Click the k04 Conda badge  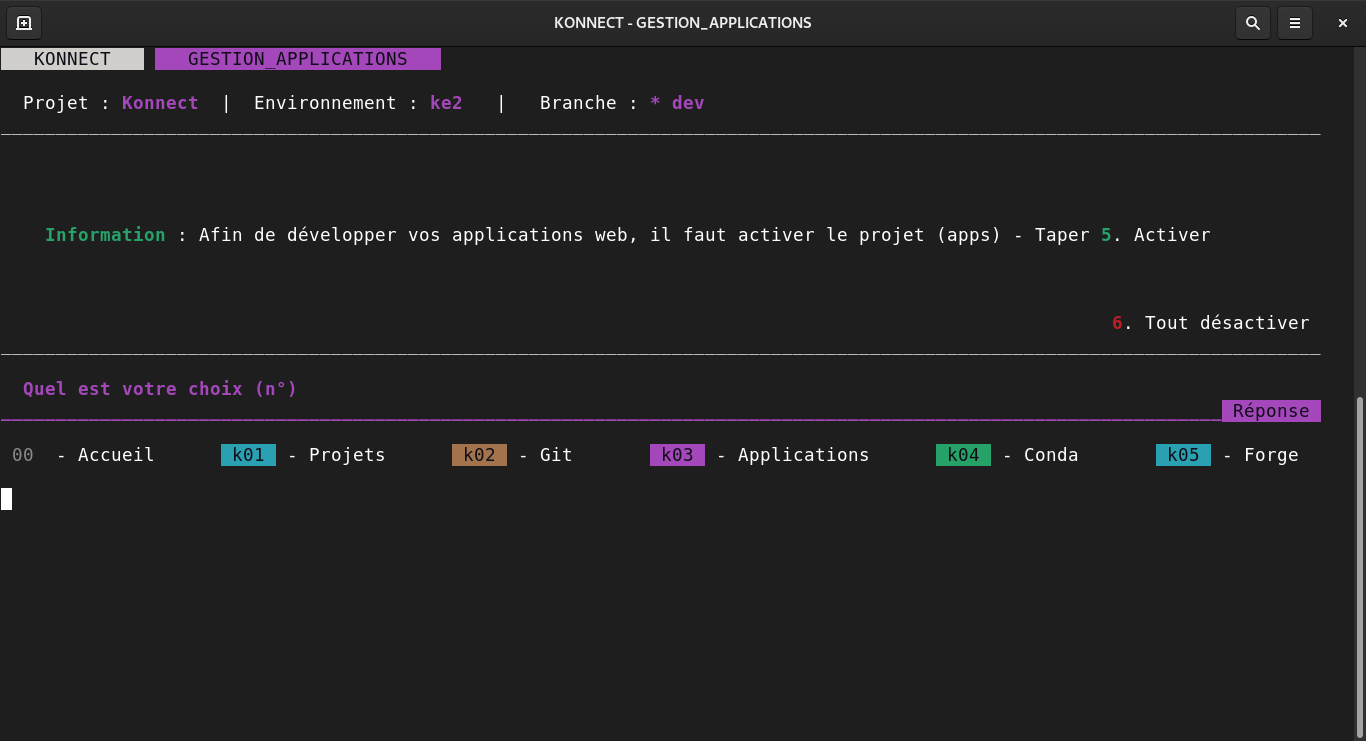(963, 455)
